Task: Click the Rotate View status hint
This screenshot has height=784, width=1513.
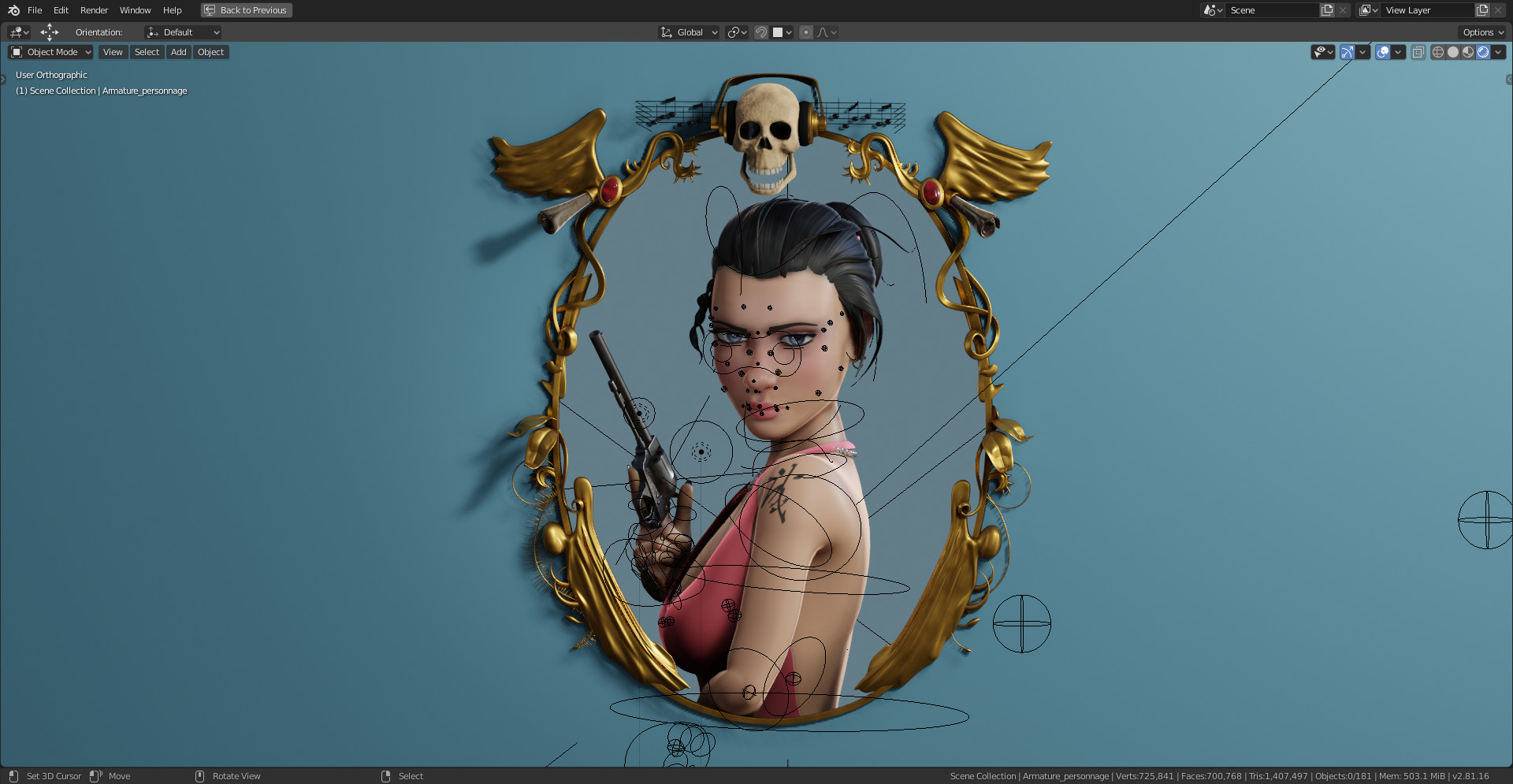Action: [x=236, y=776]
